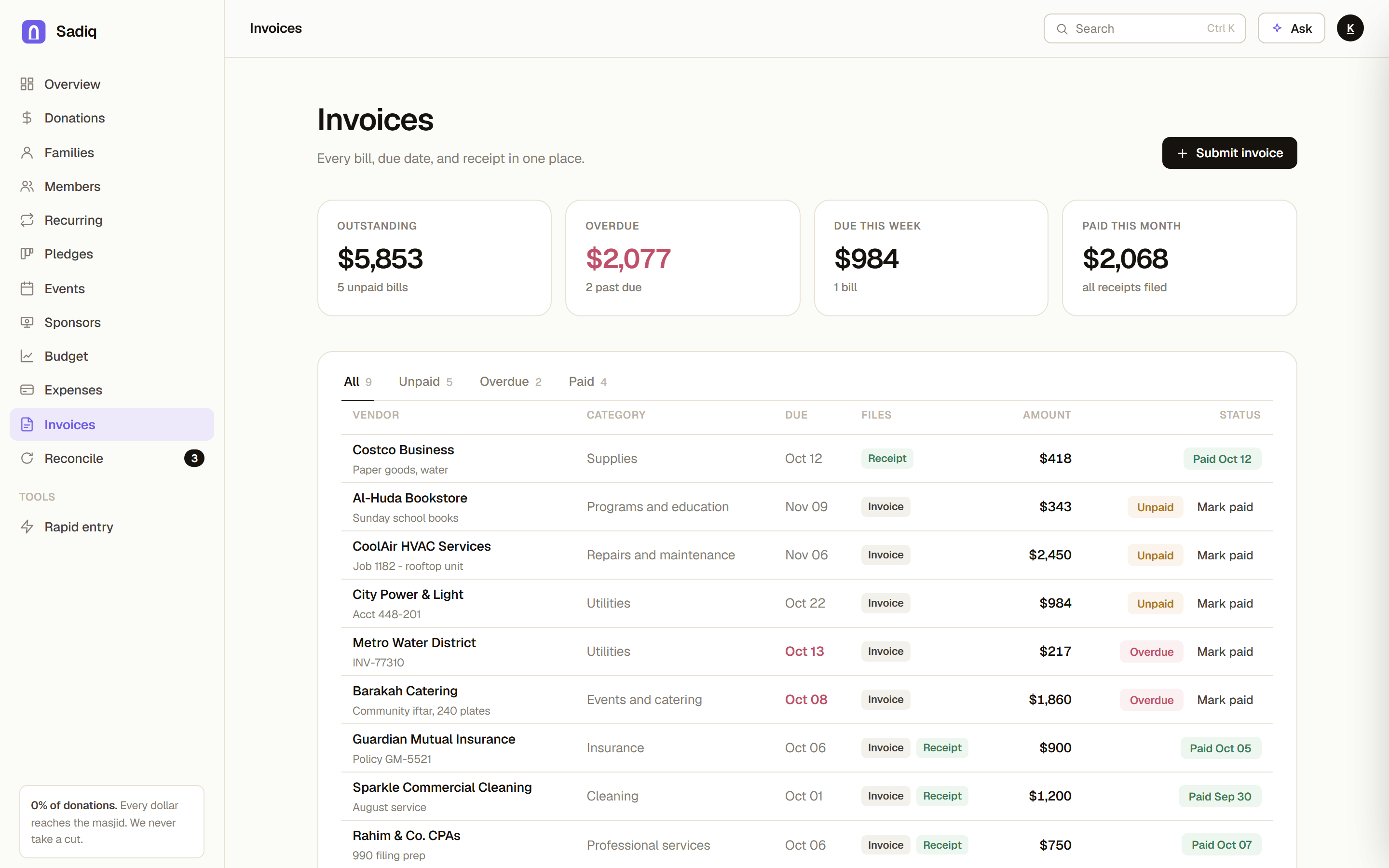Click the '$2,450' amount
1389x868 pixels.
[1050, 555]
